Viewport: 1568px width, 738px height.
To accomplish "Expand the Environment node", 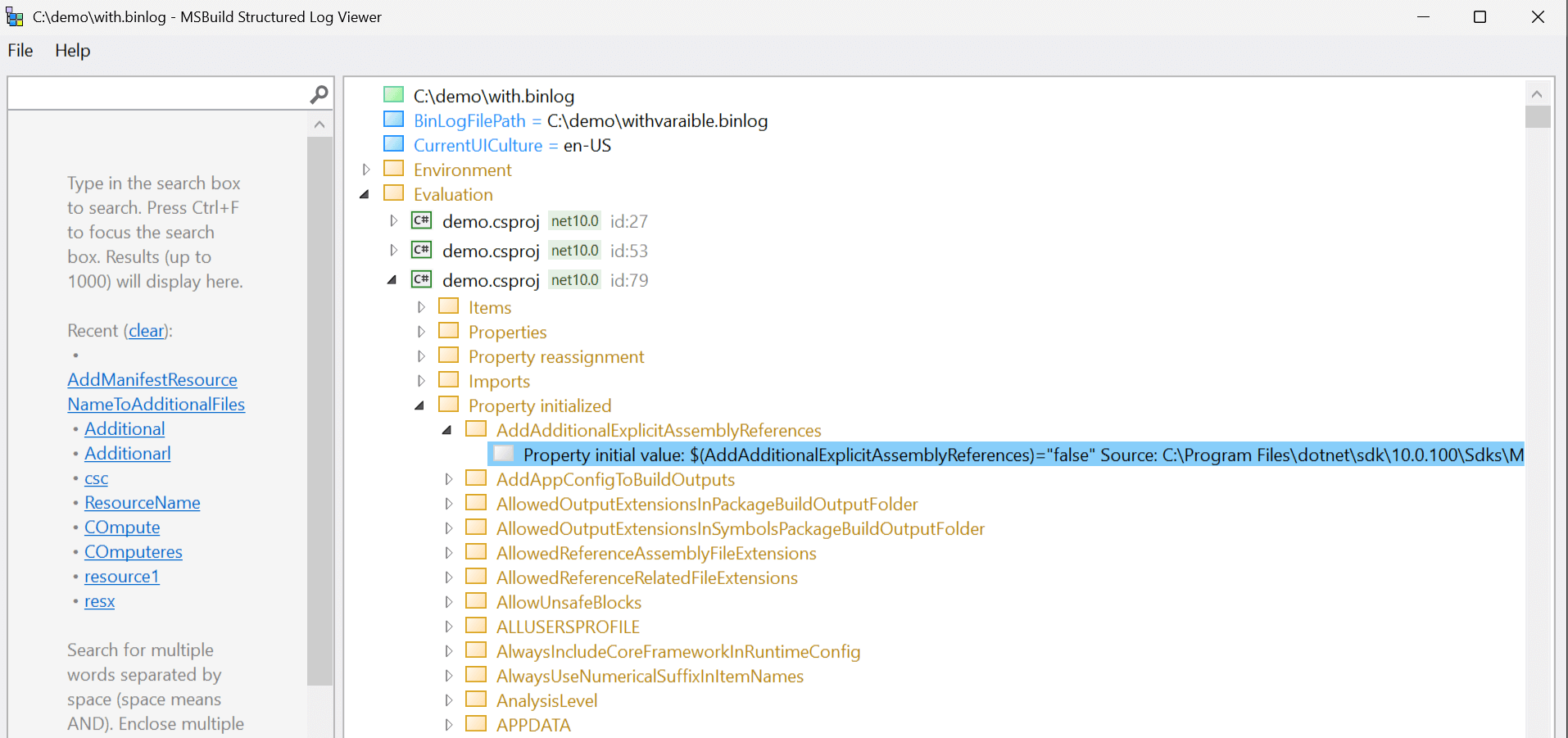I will (x=366, y=170).
